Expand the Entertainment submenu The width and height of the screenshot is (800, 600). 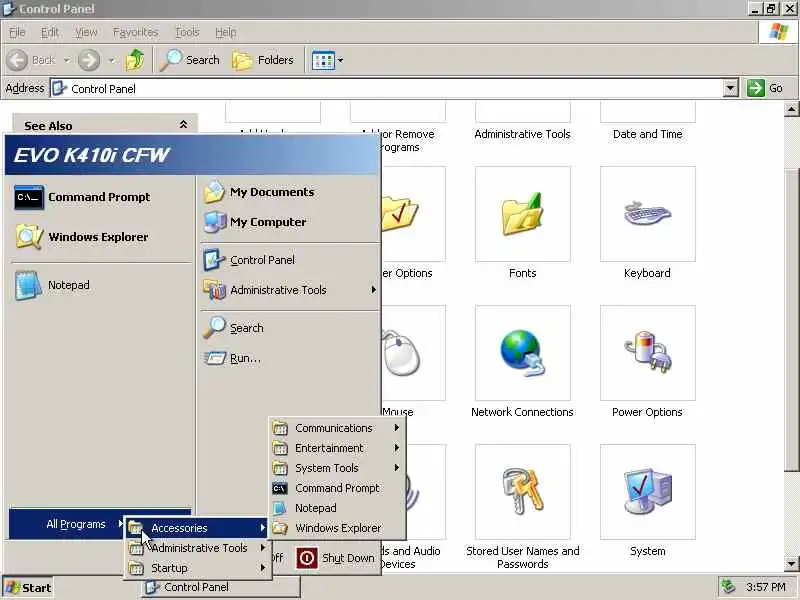tap(337, 448)
